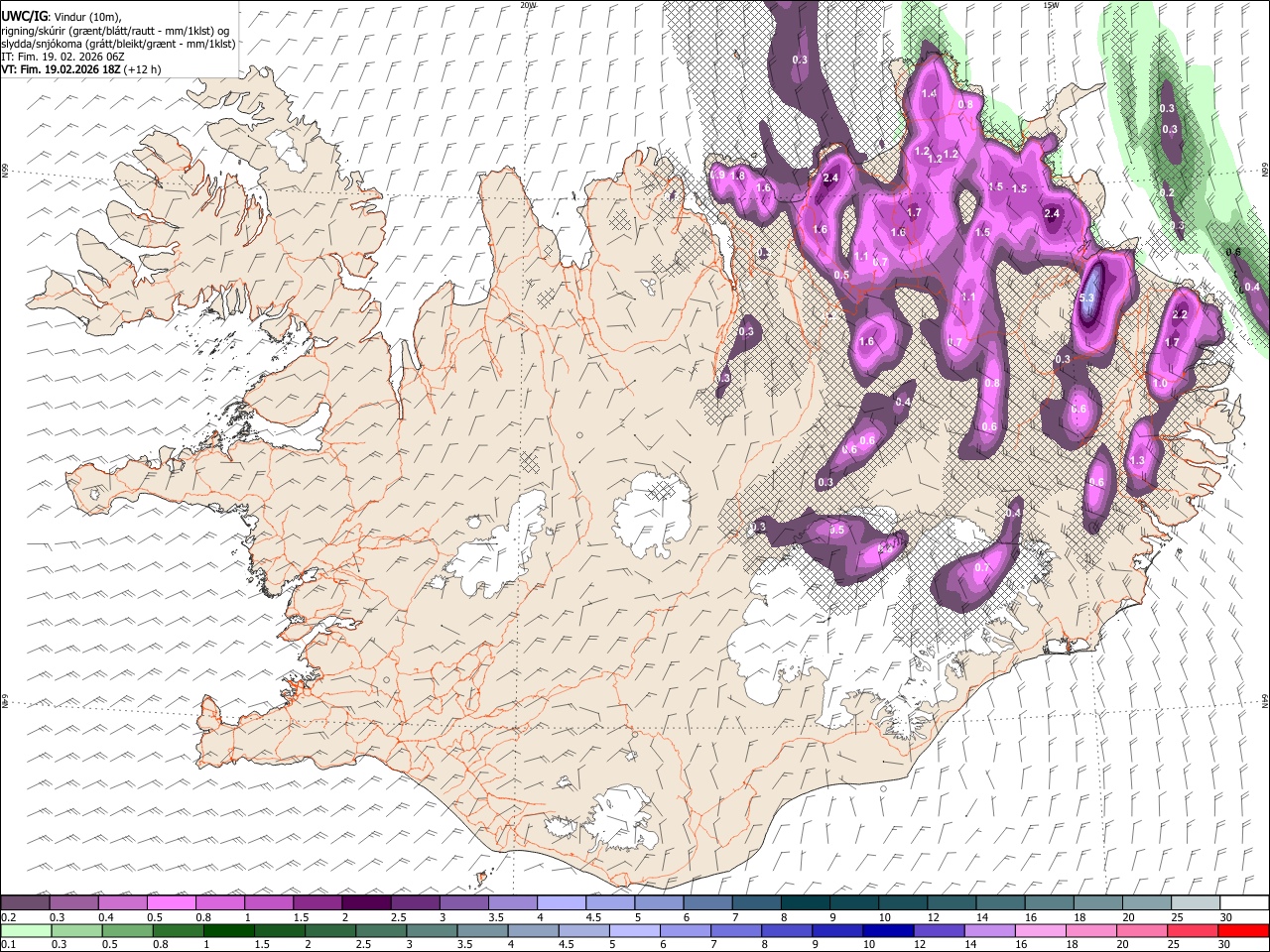Select the 'rigning/skúrir' text in the header
This screenshot has width=1270, height=952.
[x=34, y=31]
